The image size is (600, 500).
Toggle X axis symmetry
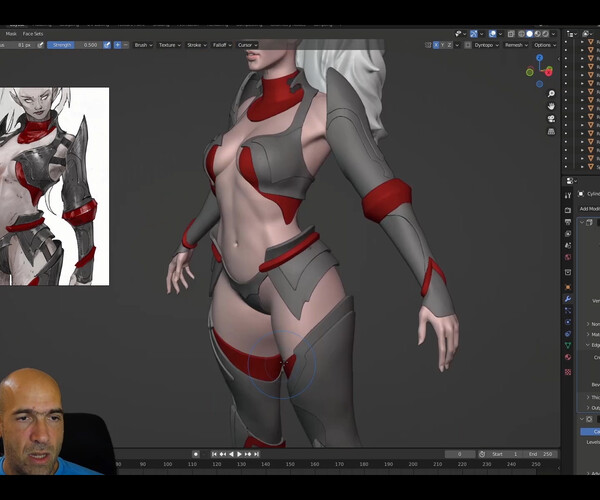pyautogui.click(x=436, y=45)
